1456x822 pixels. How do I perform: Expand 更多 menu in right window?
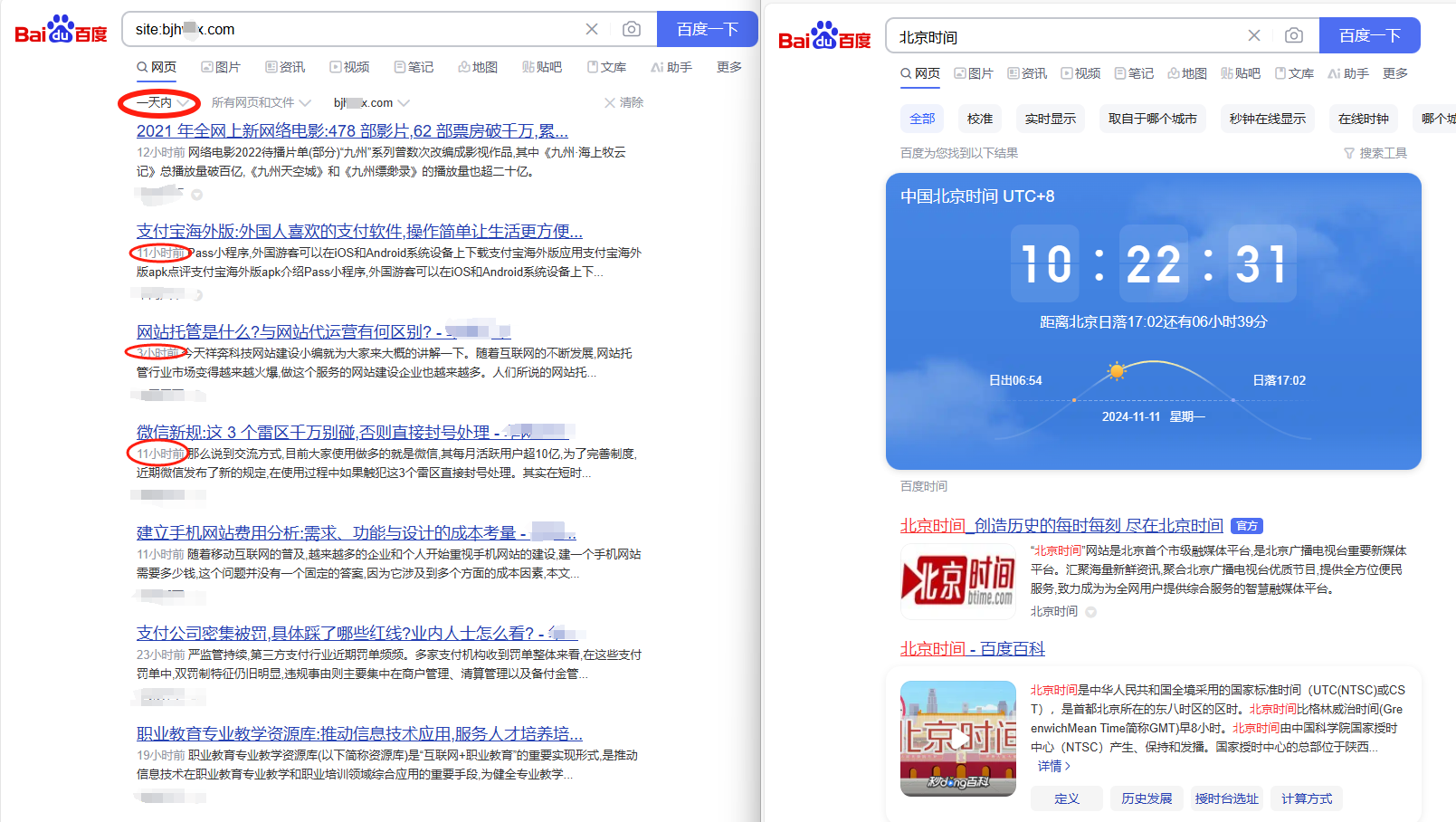click(x=1395, y=73)
